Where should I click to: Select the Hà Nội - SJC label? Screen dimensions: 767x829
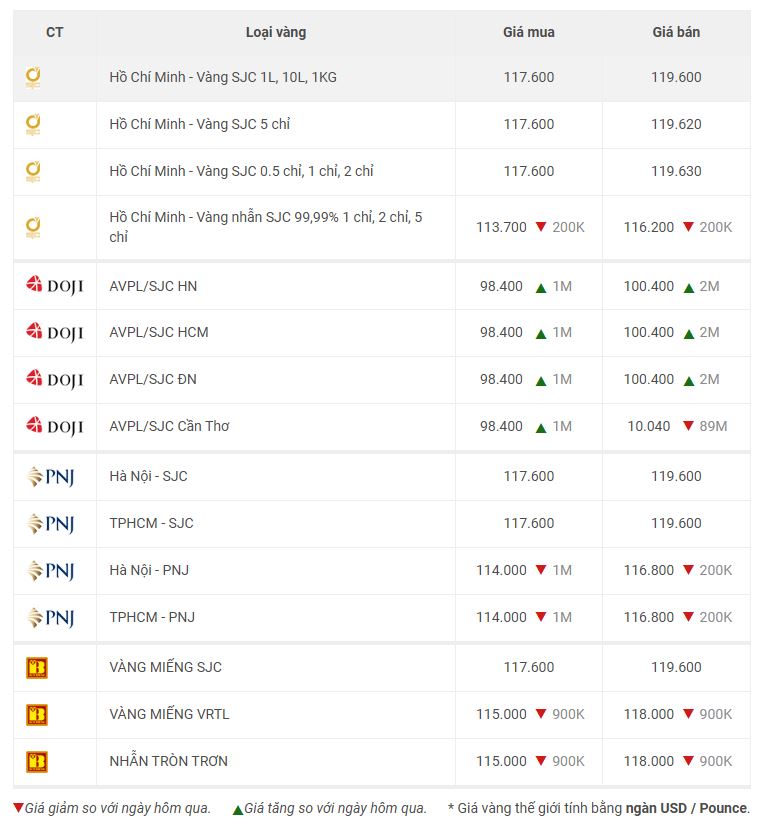tap(149, 476)
